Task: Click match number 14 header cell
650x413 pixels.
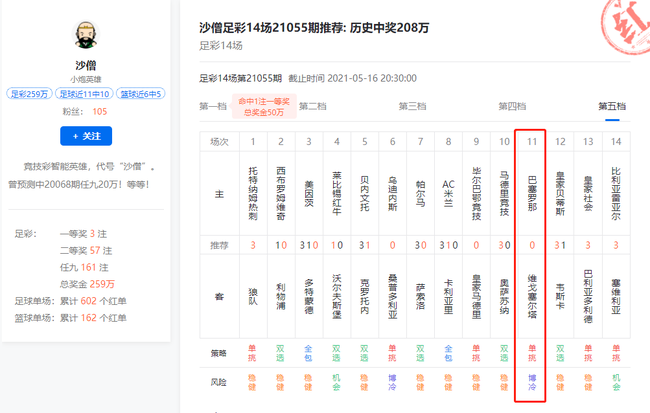Action: pos(616,142)
